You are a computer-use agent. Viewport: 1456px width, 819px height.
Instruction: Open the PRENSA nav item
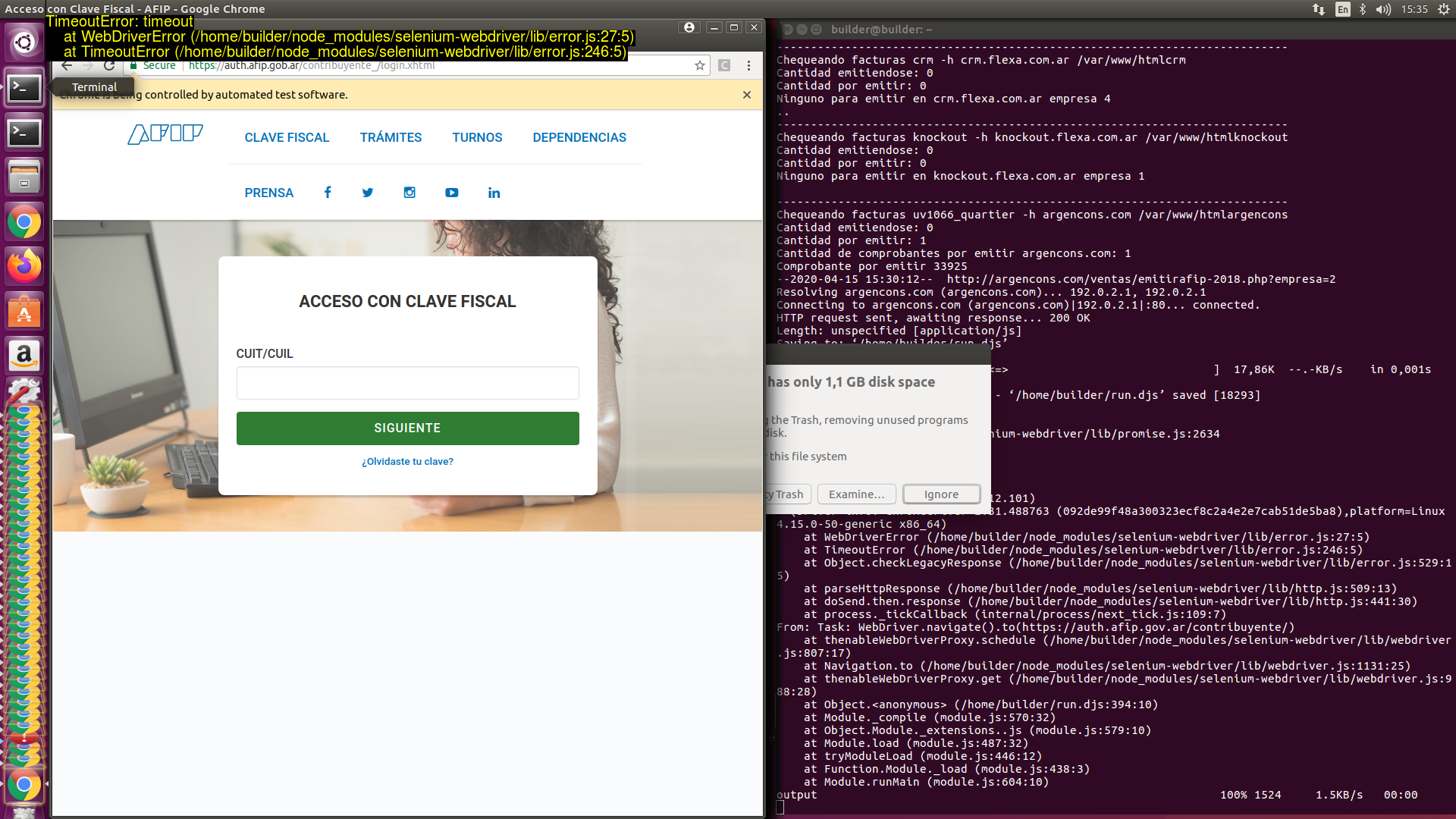tap(269, 193)
